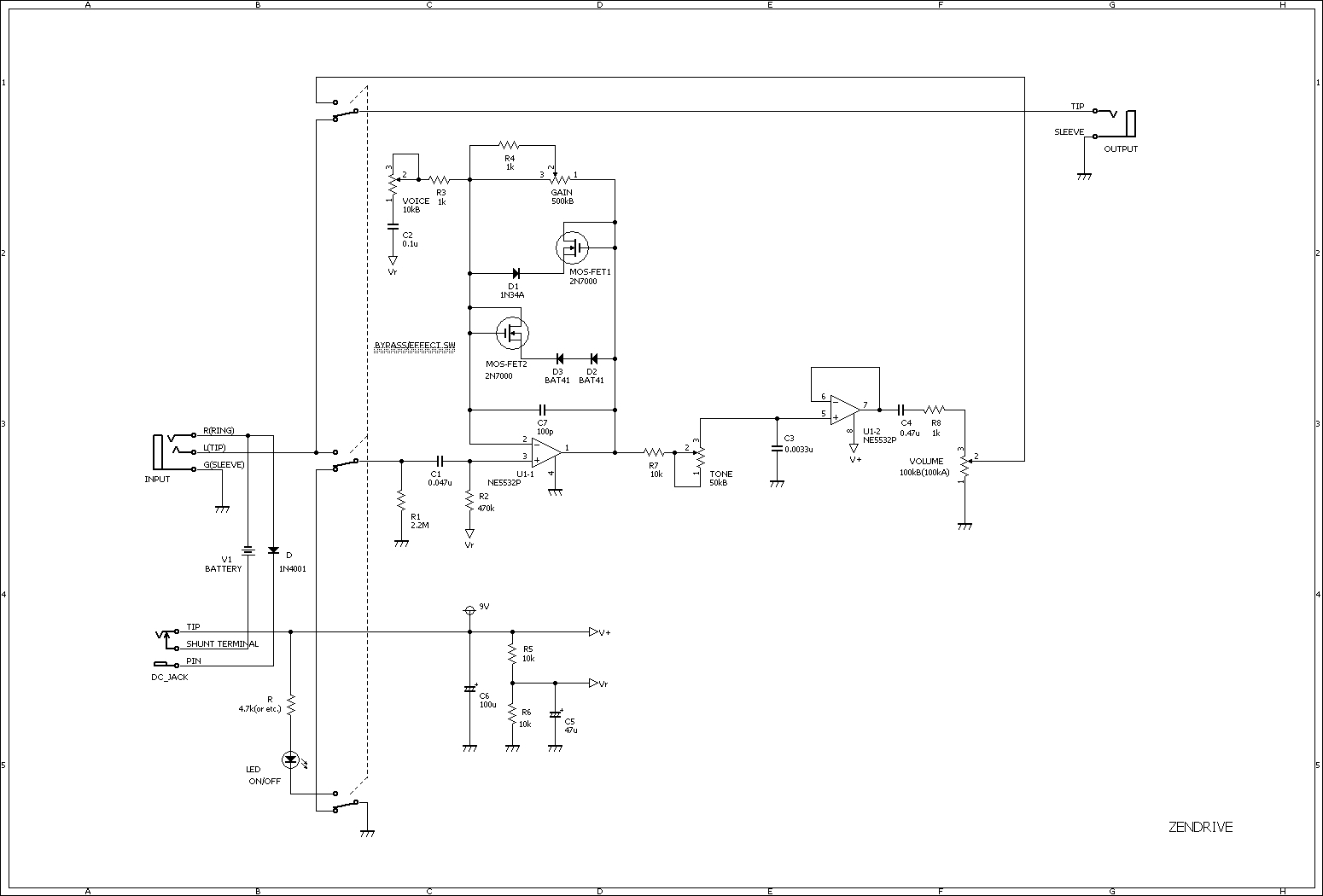The image size is (1323, 896).
Task: Select the R7 10k resistor symbol
Action: (655, 452)
